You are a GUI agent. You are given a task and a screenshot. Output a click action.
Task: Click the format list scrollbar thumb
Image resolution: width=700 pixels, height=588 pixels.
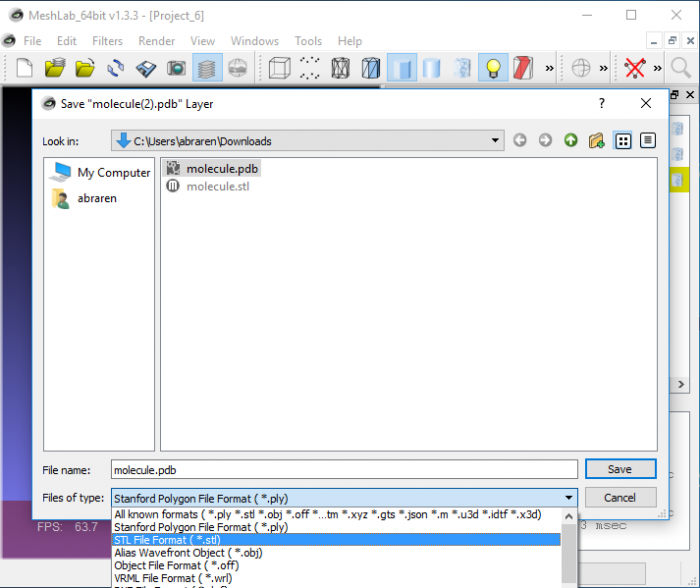tap(569, 553)
